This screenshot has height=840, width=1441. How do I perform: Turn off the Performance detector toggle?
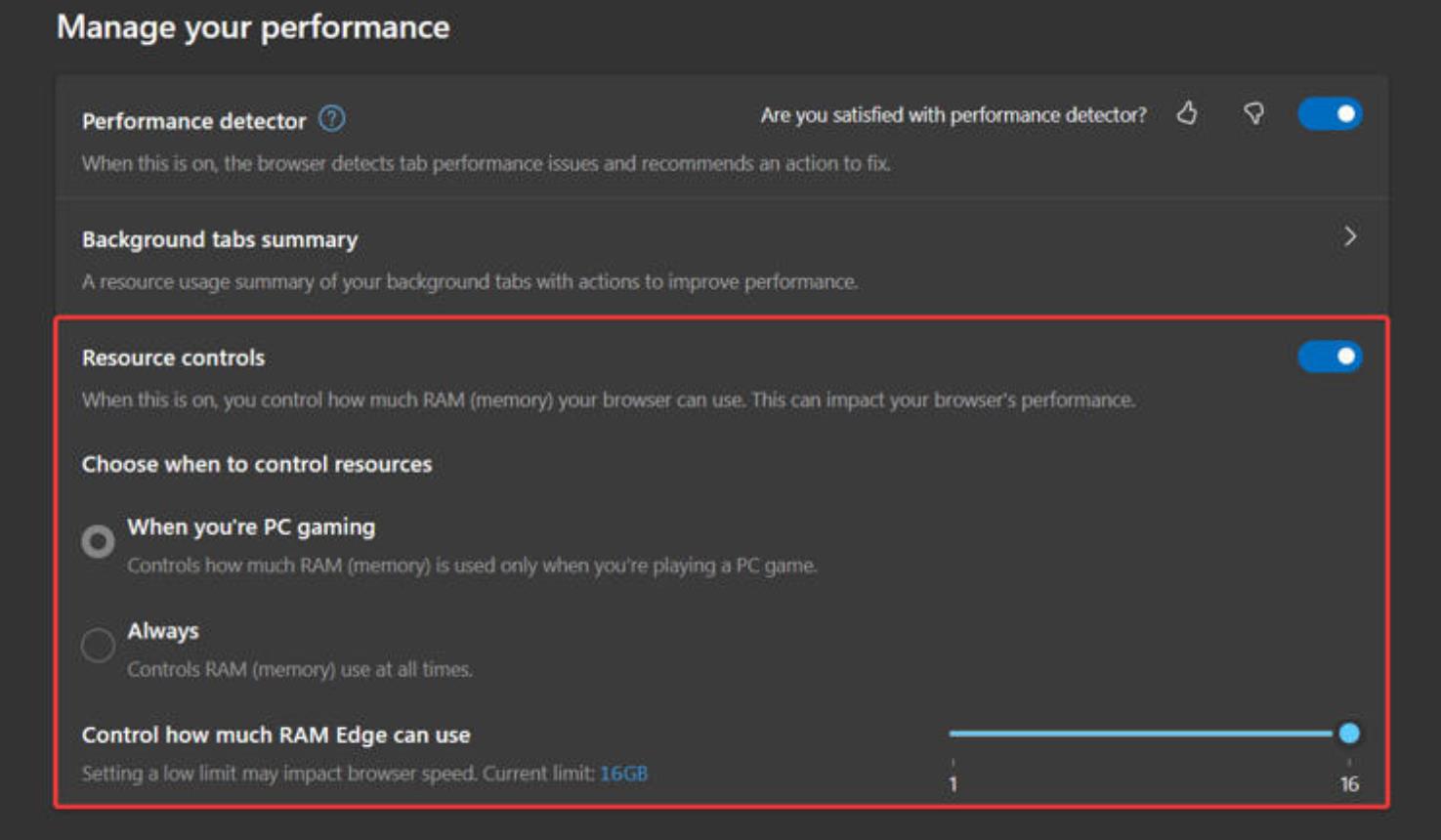(x=1330, y=114)
